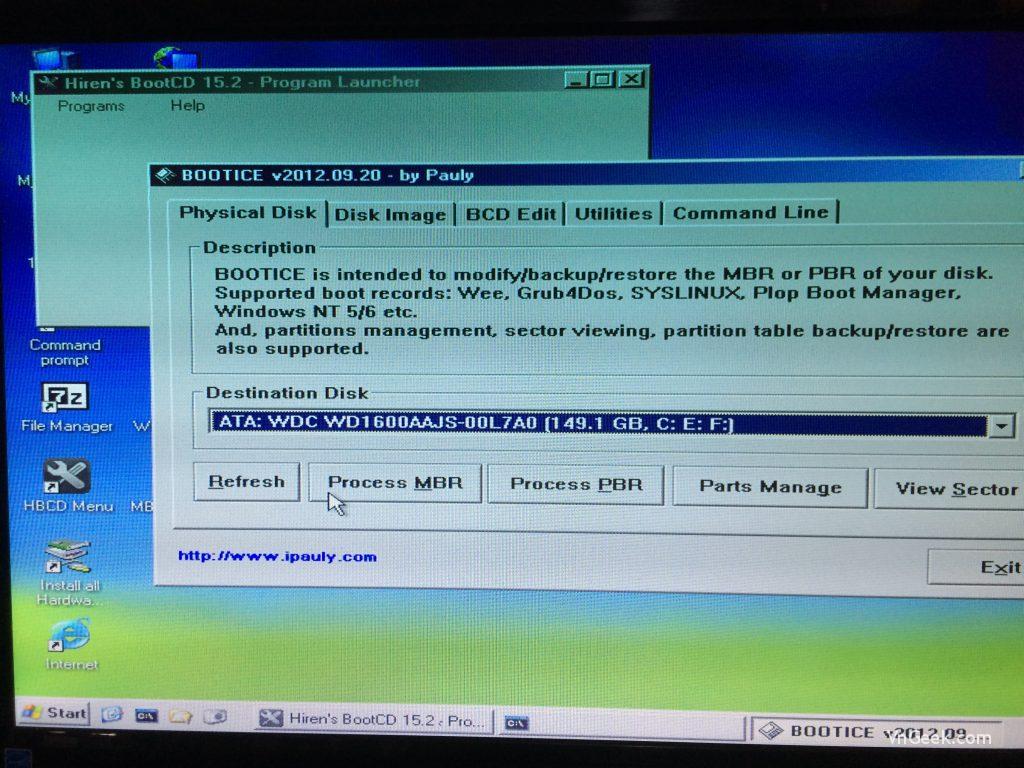This screenshot has height=768, width=1024.
Task: Click the My Computer desktop icon at top
Action: click(54, 60)
